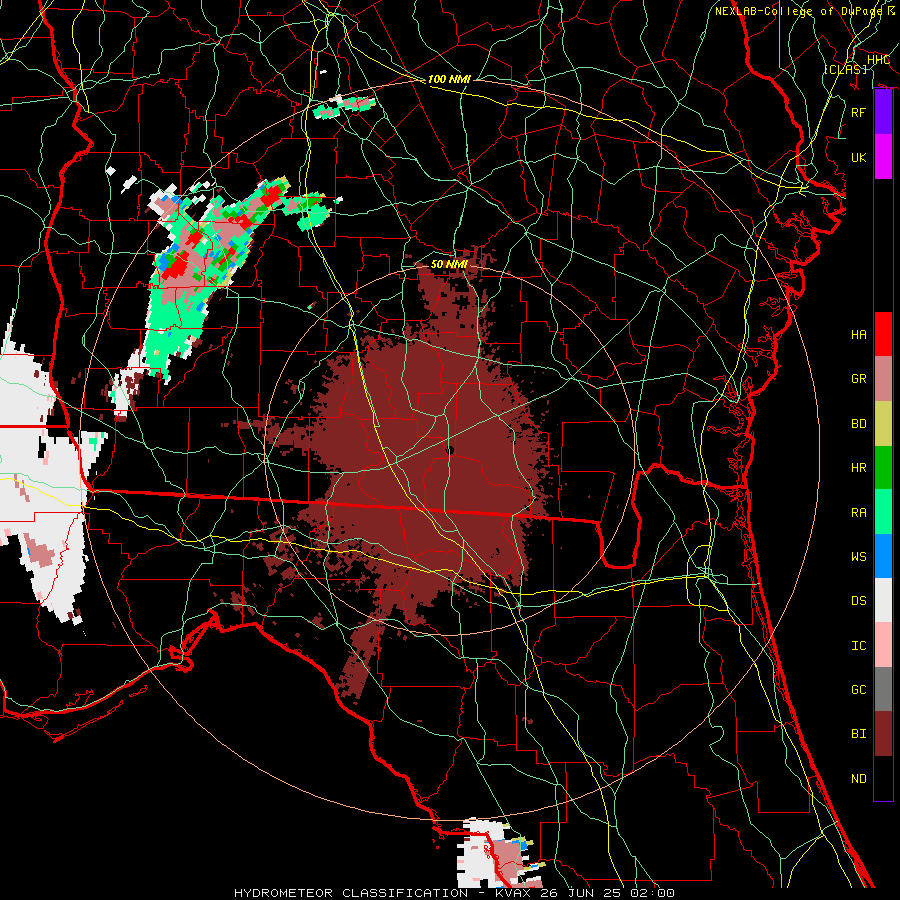Click the 'ND' legend label

858,779
